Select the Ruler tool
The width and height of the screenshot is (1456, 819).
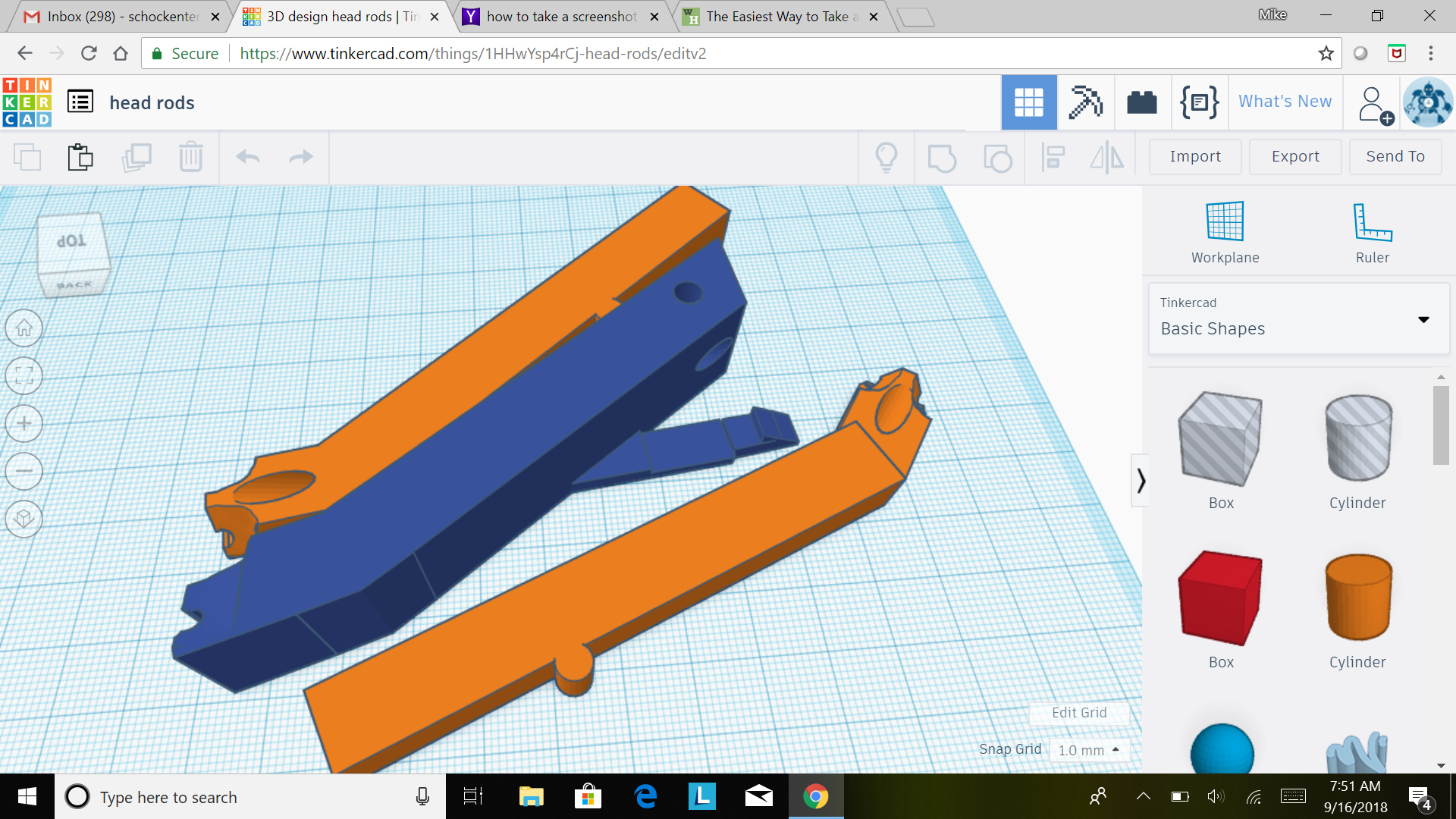tap(1373, 233)
